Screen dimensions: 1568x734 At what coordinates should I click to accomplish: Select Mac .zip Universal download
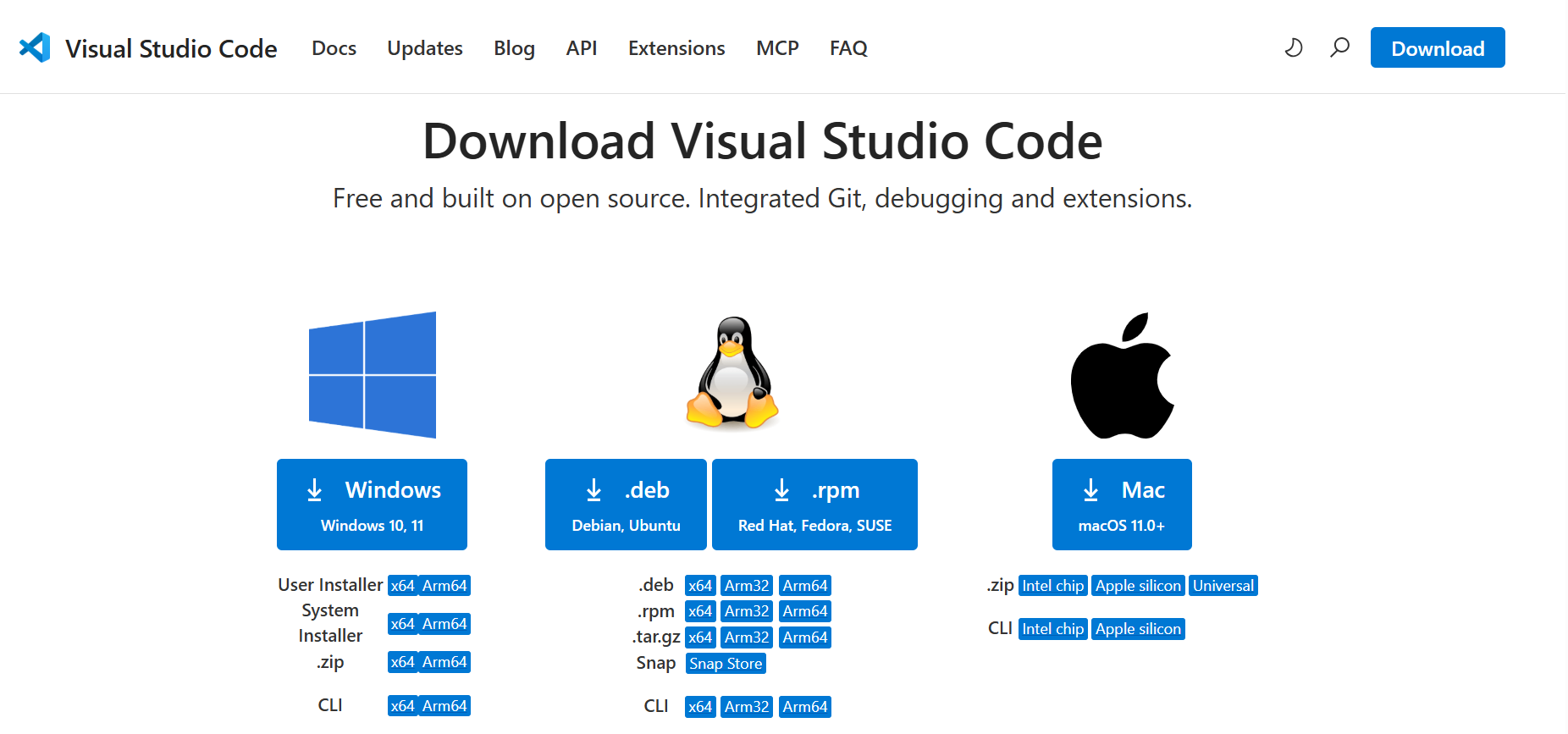click(x=1223, y=586)
